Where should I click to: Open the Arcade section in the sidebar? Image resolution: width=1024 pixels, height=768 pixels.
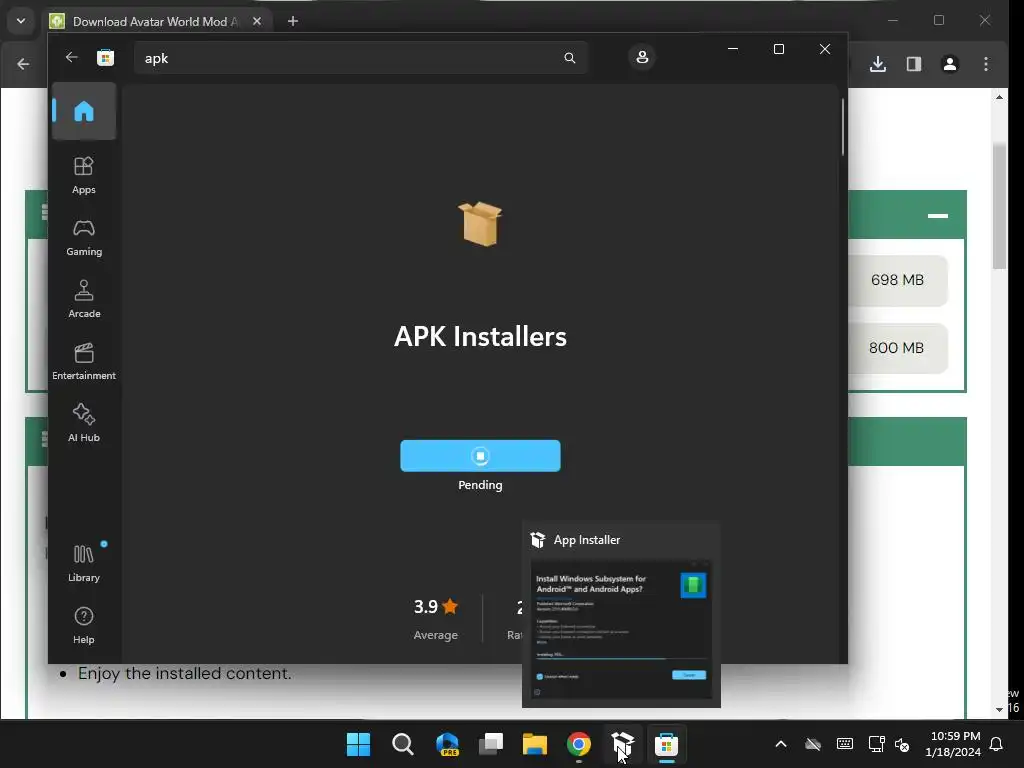84,299
